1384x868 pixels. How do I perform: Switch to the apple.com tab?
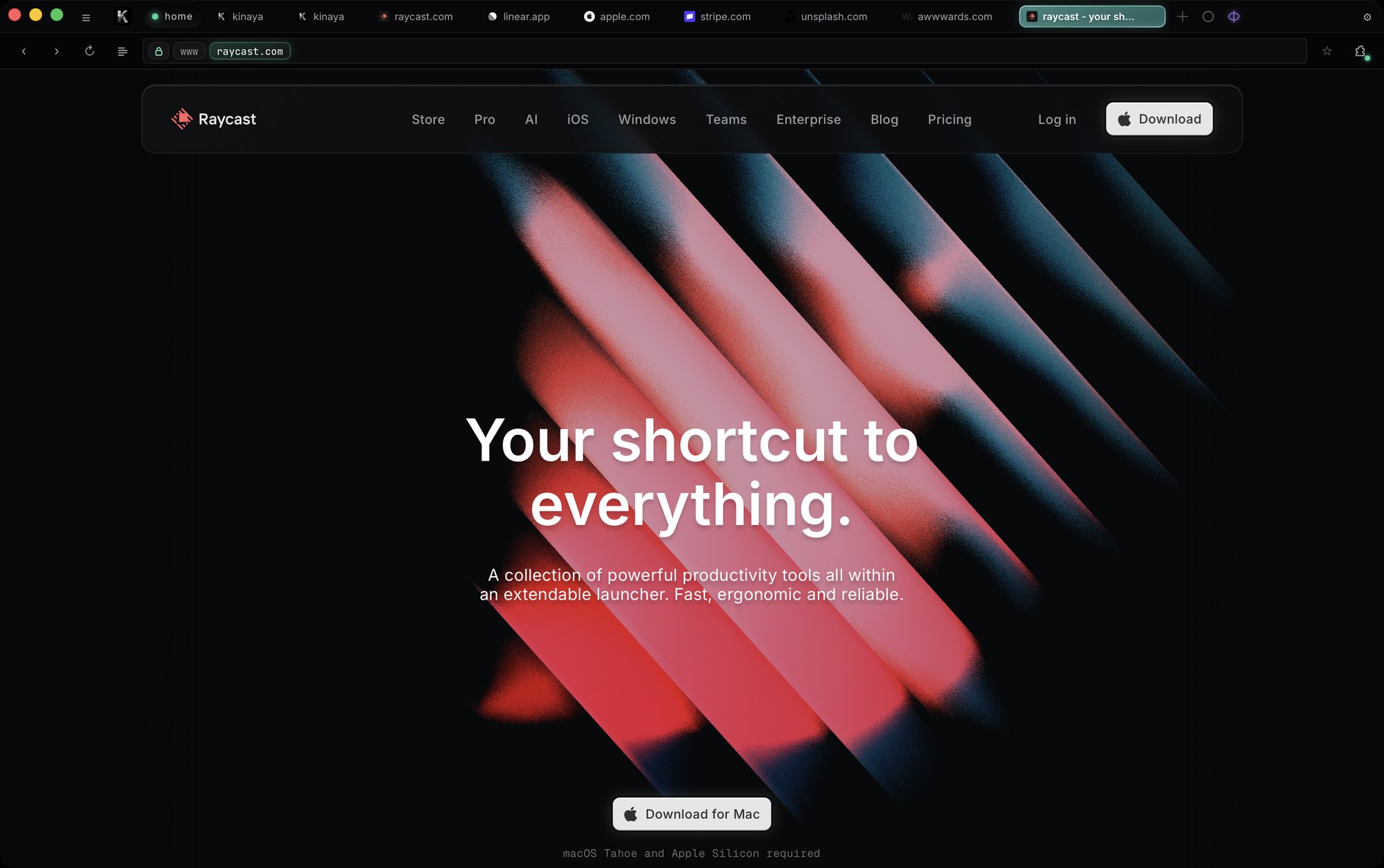pyautogui.click(x=617, y=17)
